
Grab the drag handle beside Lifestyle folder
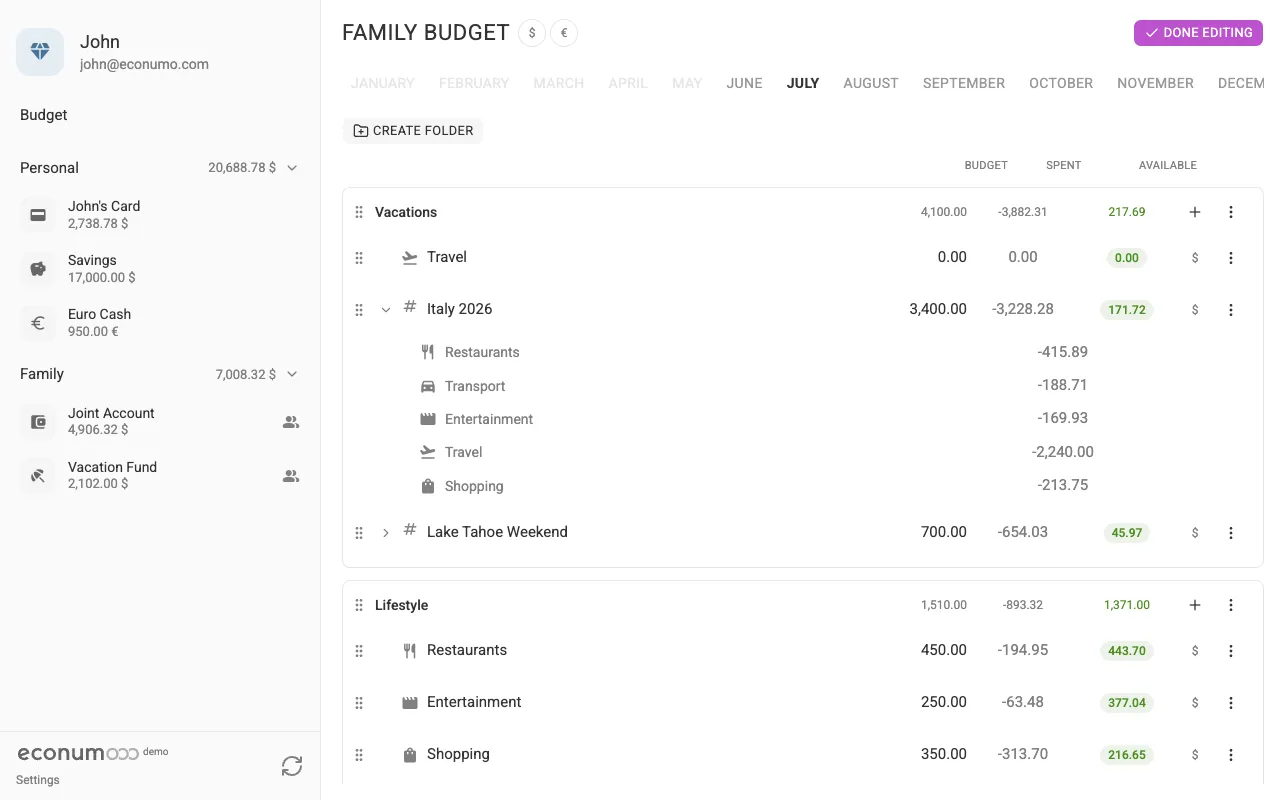[359, 605]
